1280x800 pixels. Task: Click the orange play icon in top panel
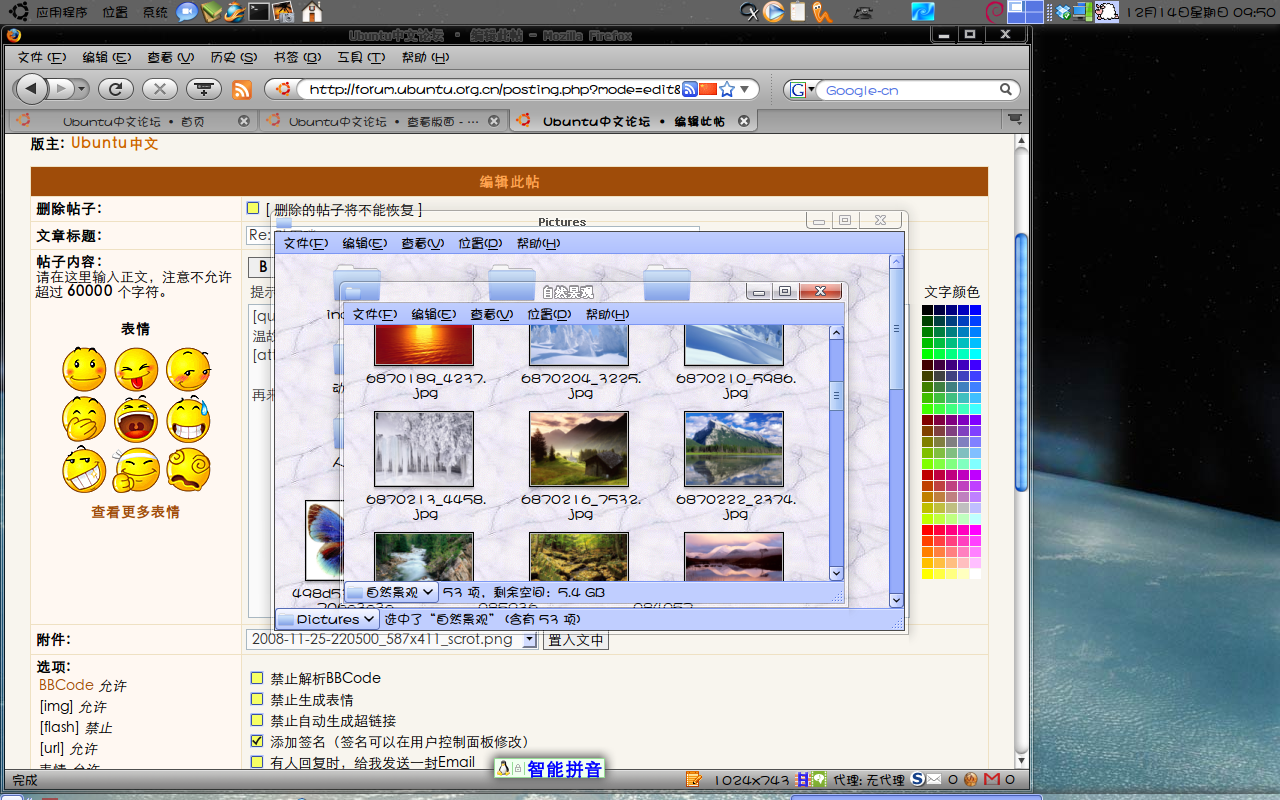[x=773, y=12]
